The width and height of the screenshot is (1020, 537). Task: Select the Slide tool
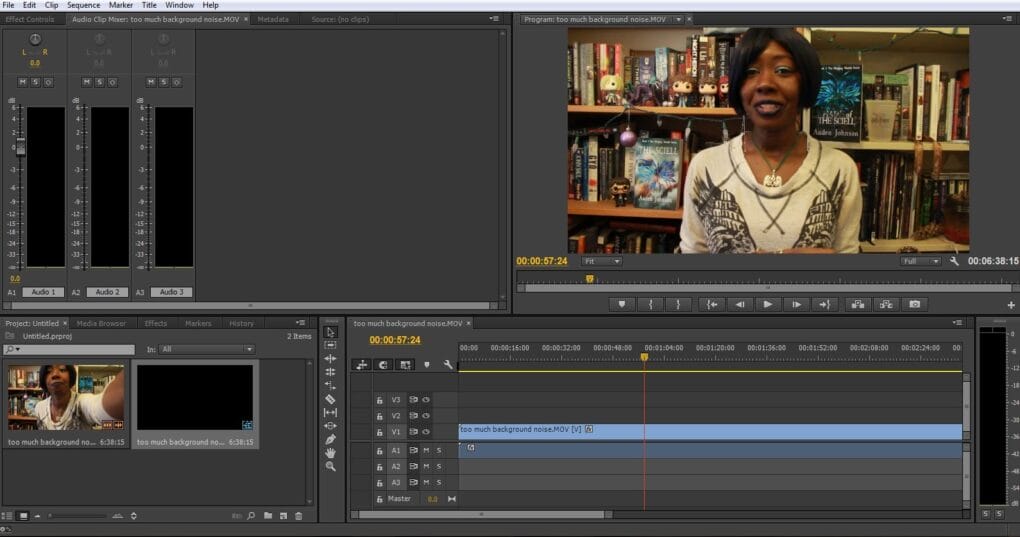click(330, 426)
